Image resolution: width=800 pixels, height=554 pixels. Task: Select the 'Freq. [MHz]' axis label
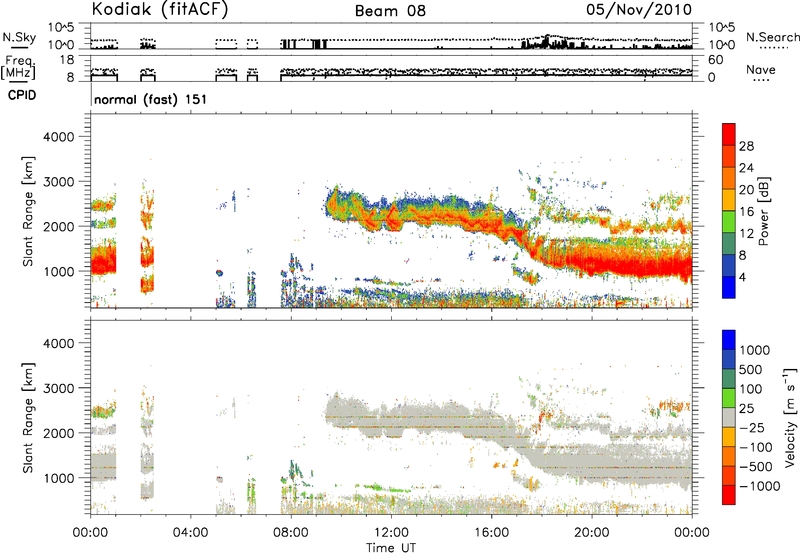click(18, 68)
